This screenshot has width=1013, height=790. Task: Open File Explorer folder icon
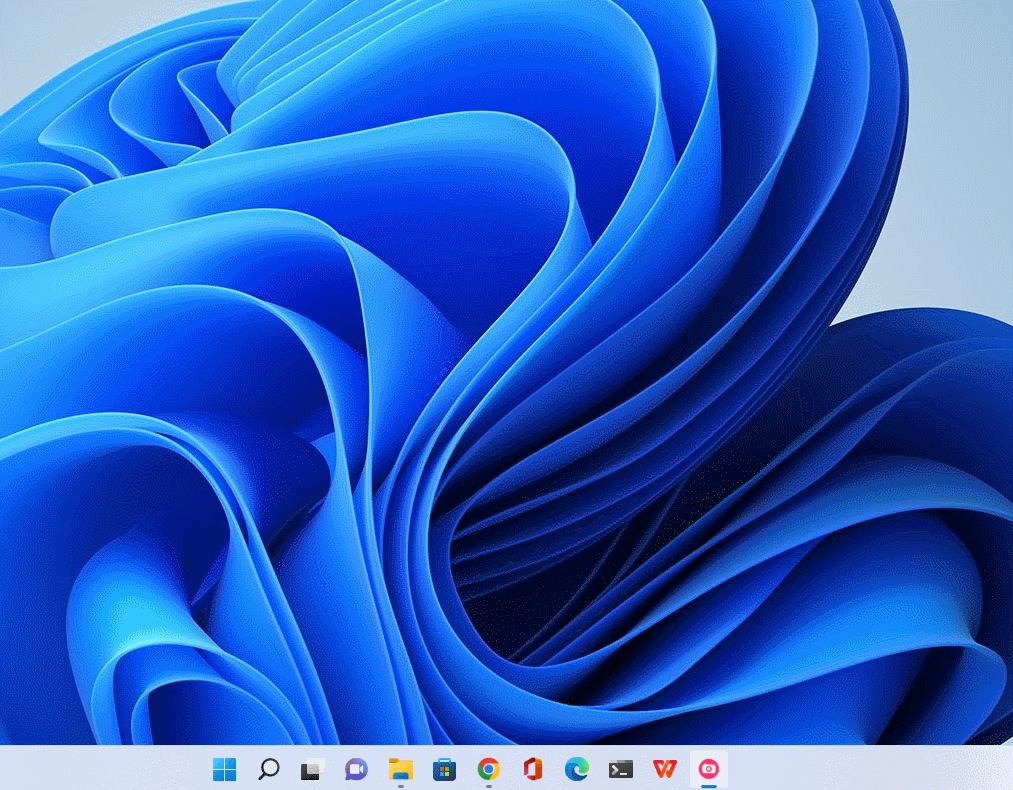click(x=400, y=768)
